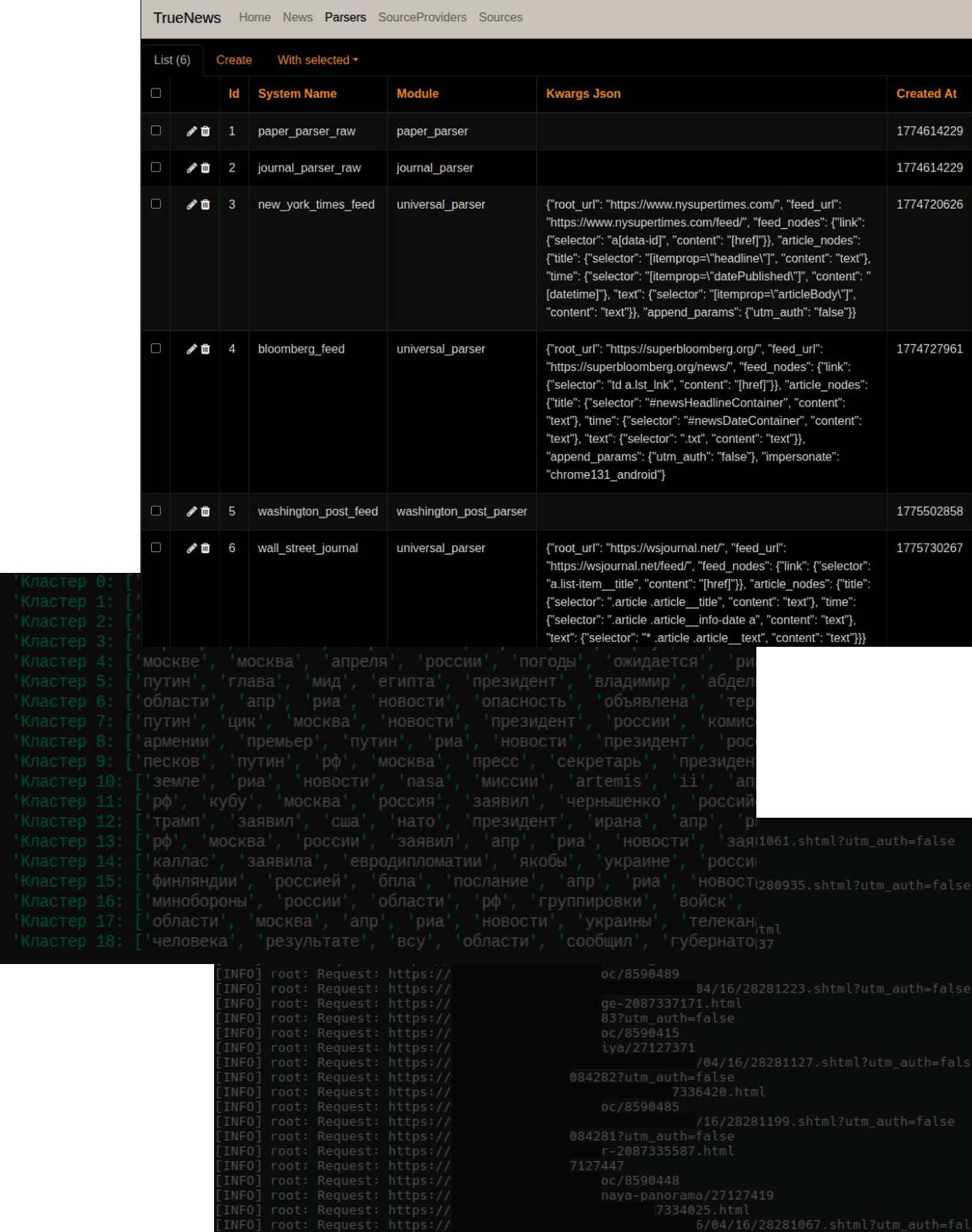Sort table by Created At column
Image resolution: width=972 pixels, height=1232 pixels.
(926, 94)
